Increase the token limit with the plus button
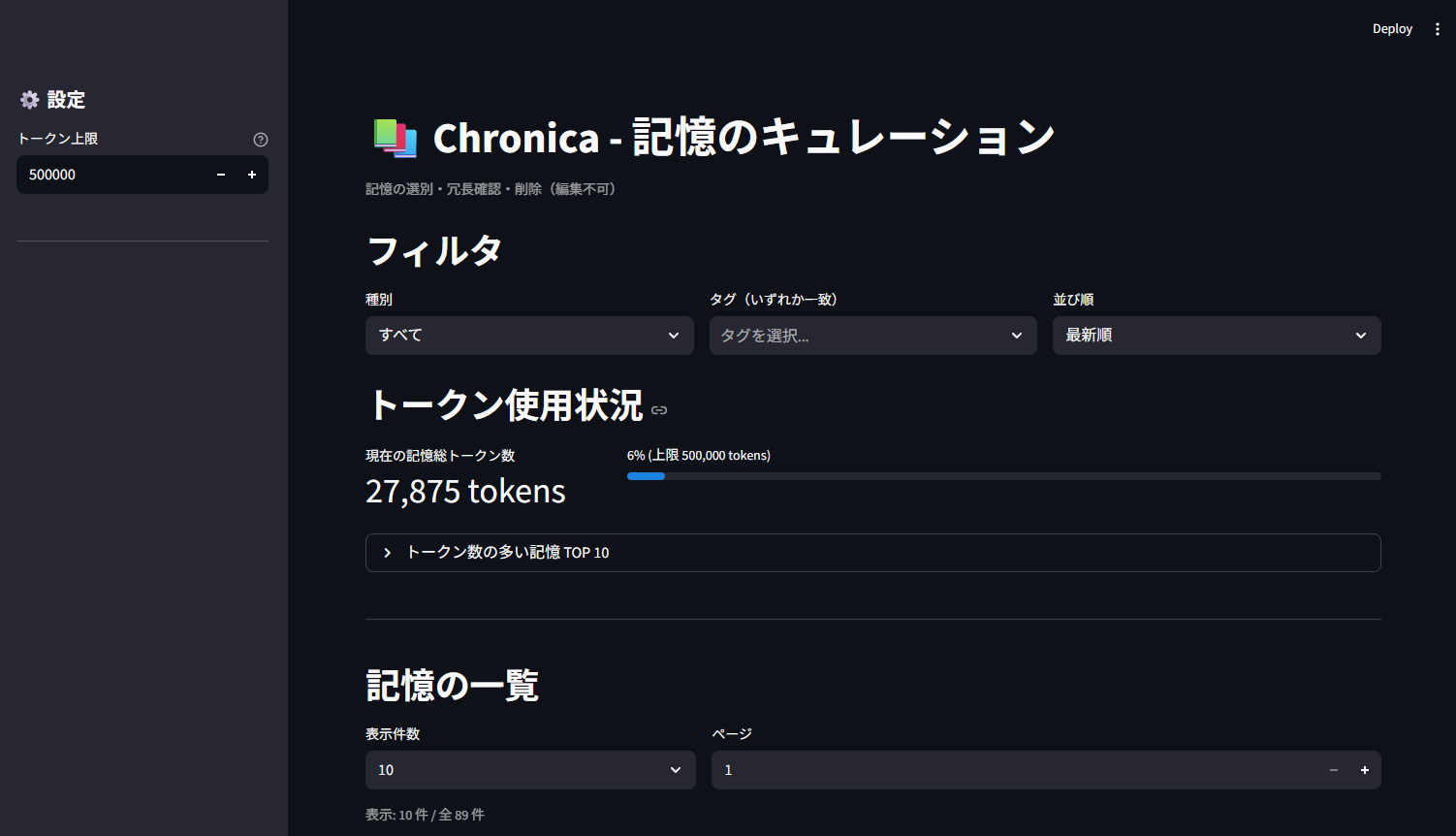 pyautogui.click(x=252, y=175)
